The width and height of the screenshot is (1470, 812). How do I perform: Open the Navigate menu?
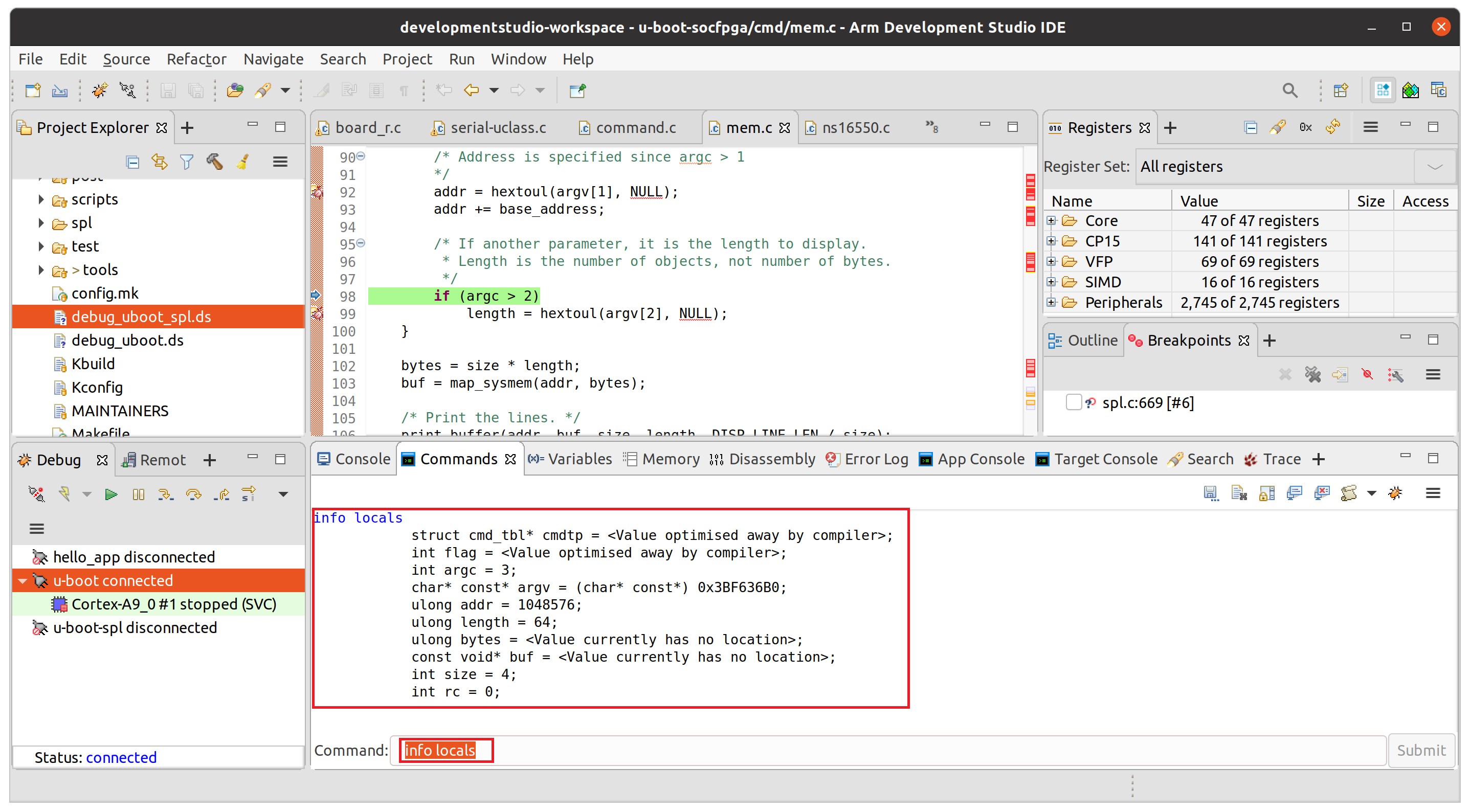273,59
